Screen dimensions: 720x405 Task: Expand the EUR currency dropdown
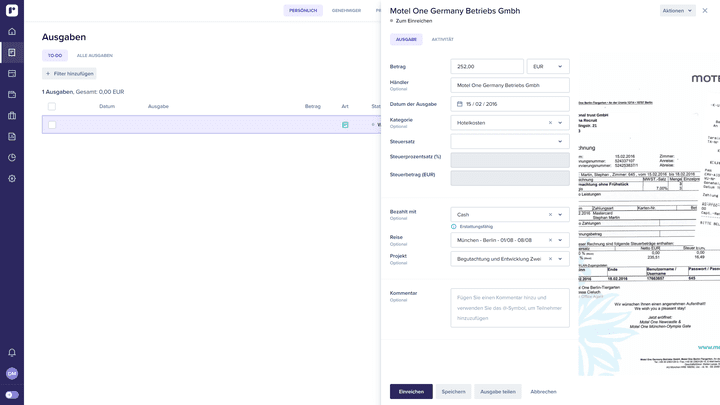coord(548,66)
